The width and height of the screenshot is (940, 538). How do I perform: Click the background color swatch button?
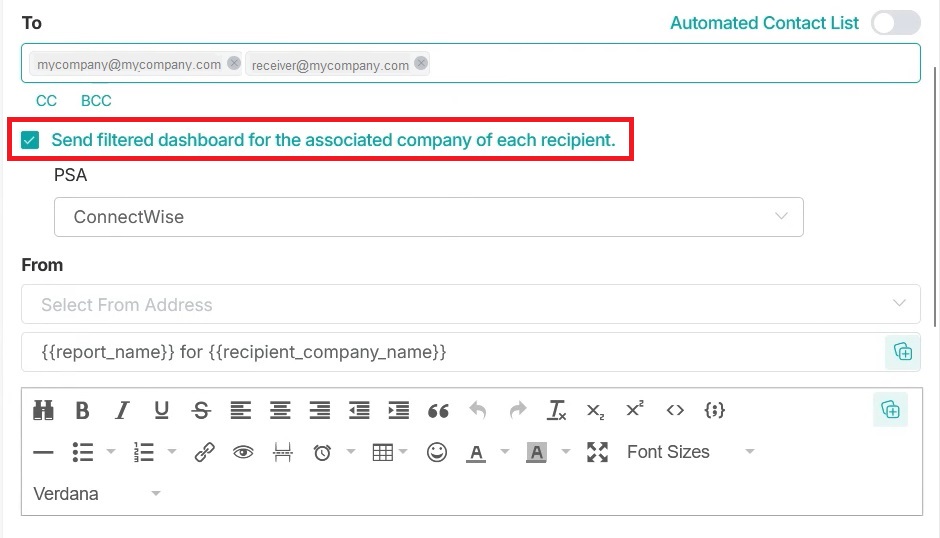(x=537, y=452)
